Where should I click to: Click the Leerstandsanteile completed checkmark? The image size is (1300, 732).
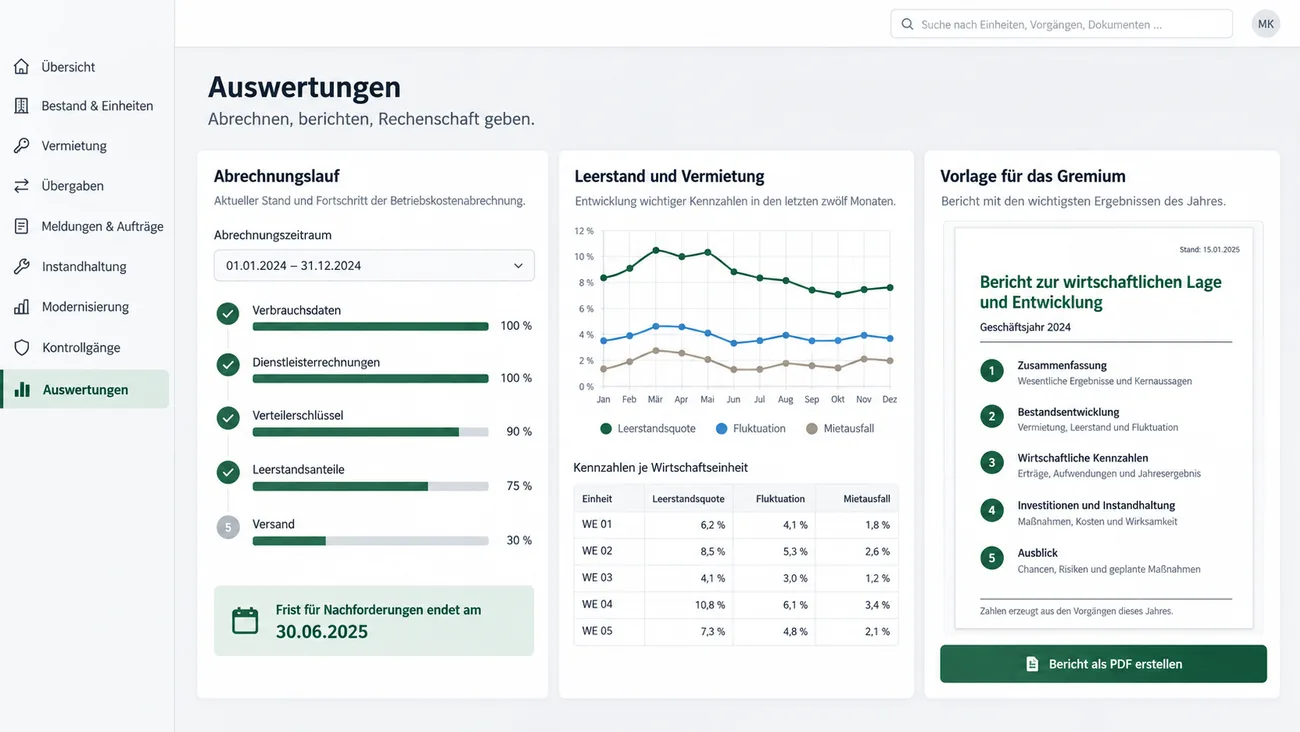pyautogui.click(x=228, y=472)
